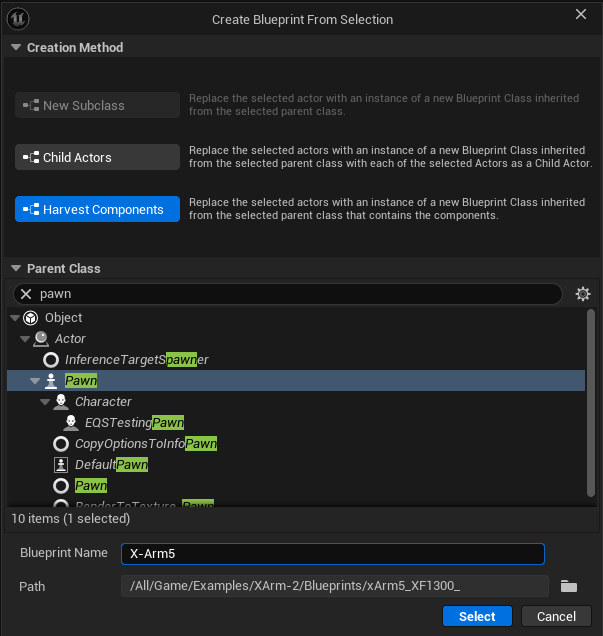The image size is (603, 636).
Task: Choose the Child Actors creation method
Action: (x=97, y=157)
